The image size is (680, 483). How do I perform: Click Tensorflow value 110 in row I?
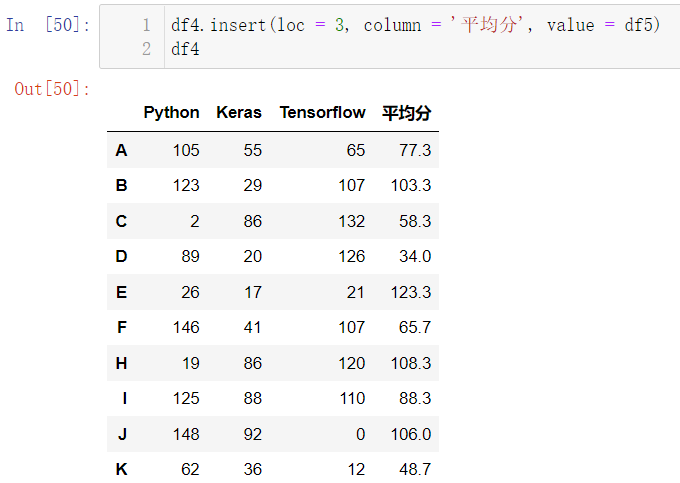tap(352, 398)
